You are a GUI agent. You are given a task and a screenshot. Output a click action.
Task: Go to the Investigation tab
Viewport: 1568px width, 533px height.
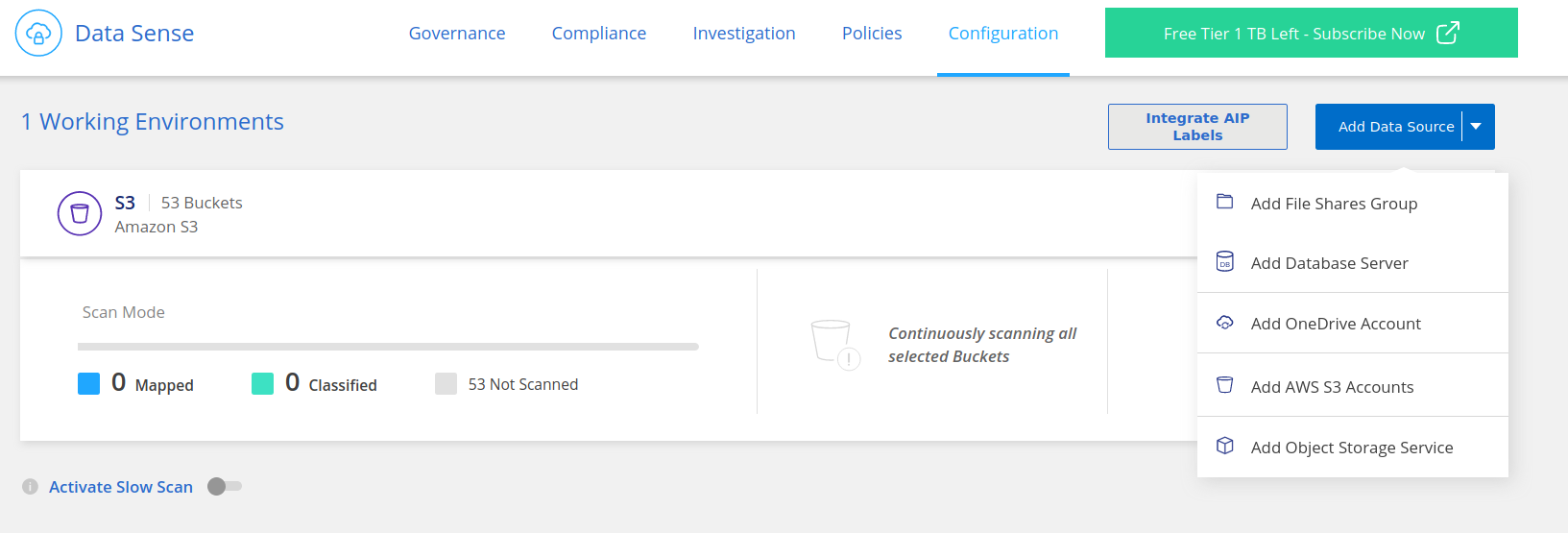tap(744, 34)
